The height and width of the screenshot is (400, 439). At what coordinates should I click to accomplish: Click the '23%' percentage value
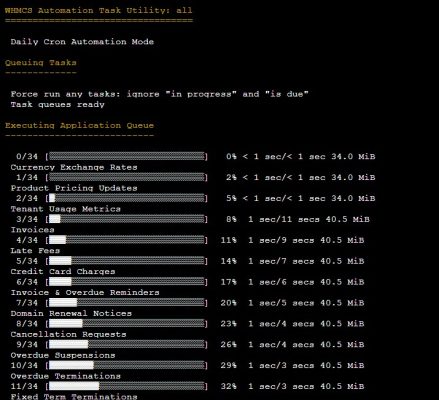(229, 324)
